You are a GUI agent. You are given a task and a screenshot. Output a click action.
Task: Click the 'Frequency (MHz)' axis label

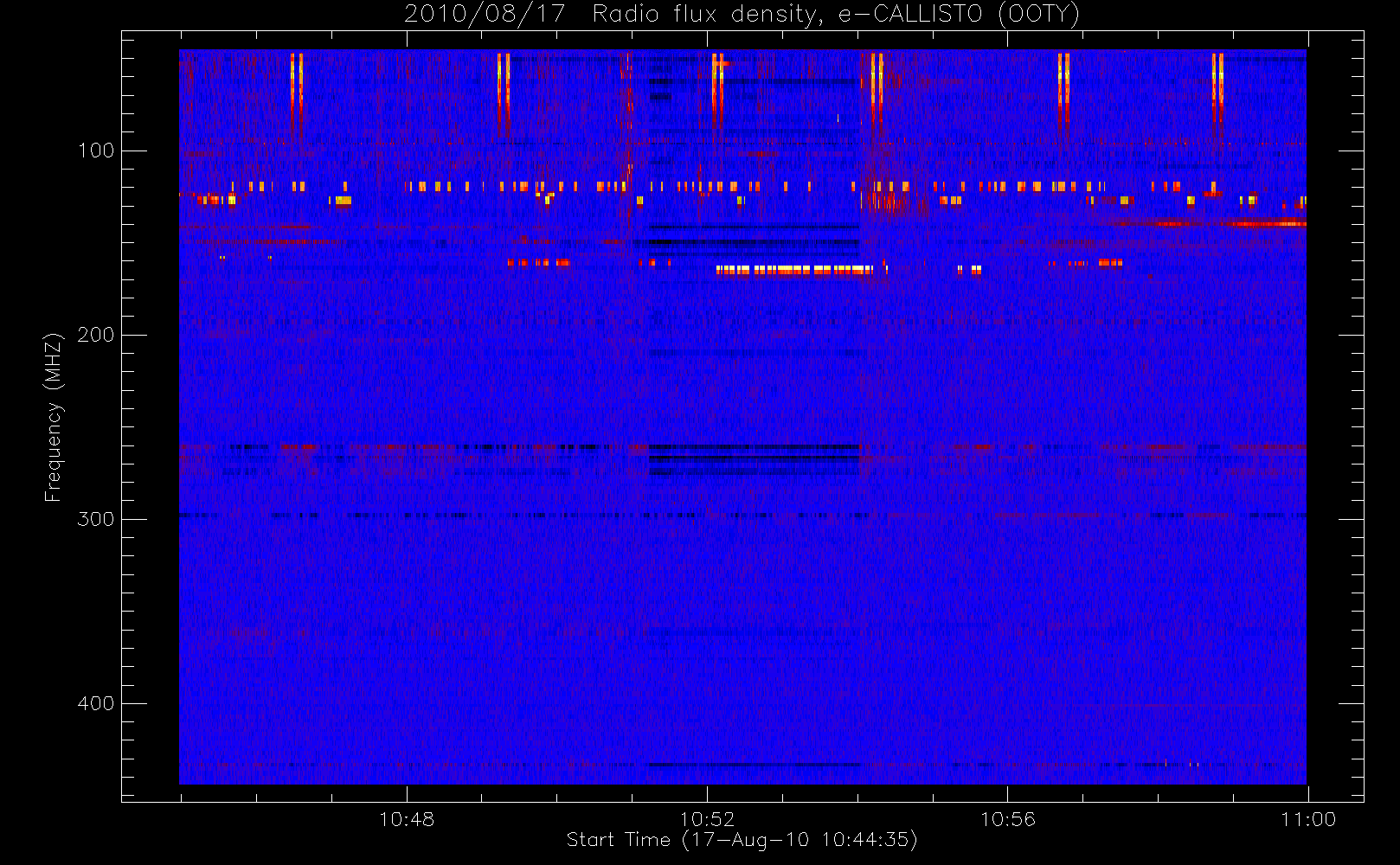[54, 417]
